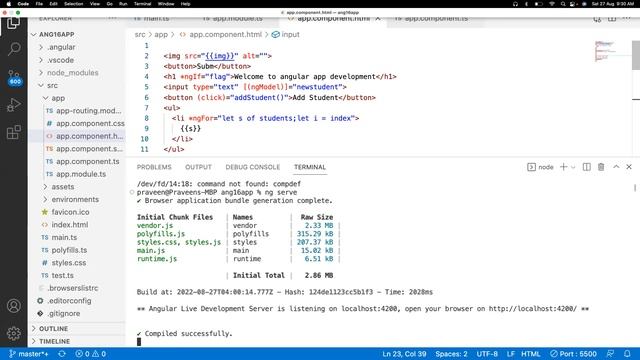
Task: Split the terminal panel
Action: point(587,167)
